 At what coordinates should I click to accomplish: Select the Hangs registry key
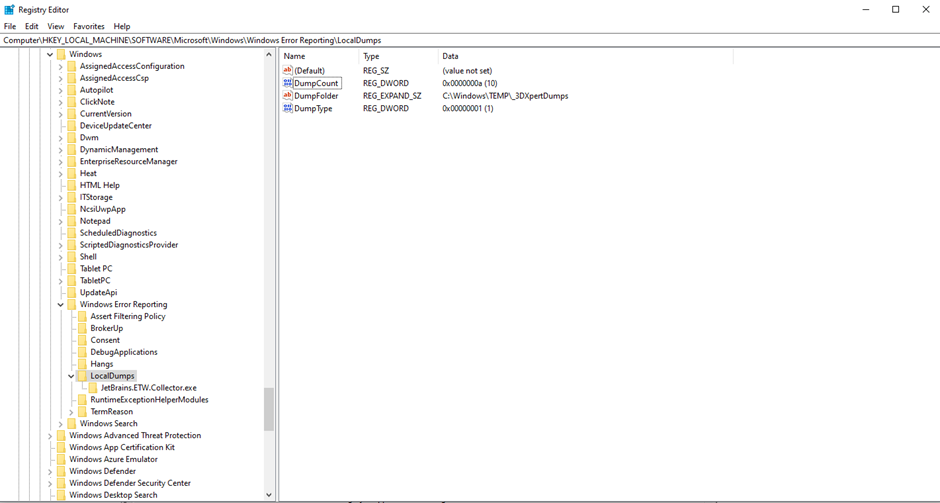[x=101, y=364]
